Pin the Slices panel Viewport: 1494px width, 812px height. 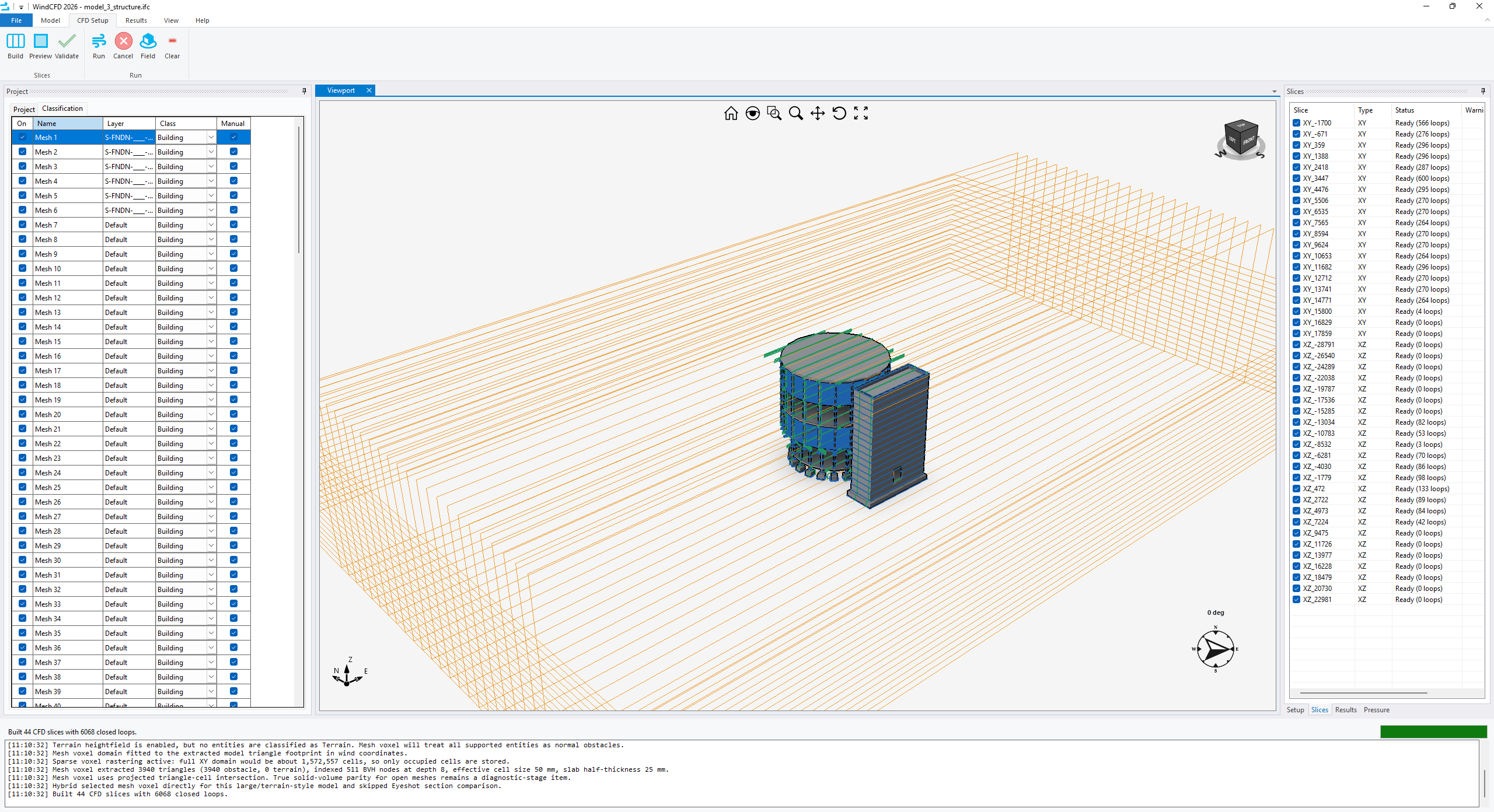pos(1483,91)
